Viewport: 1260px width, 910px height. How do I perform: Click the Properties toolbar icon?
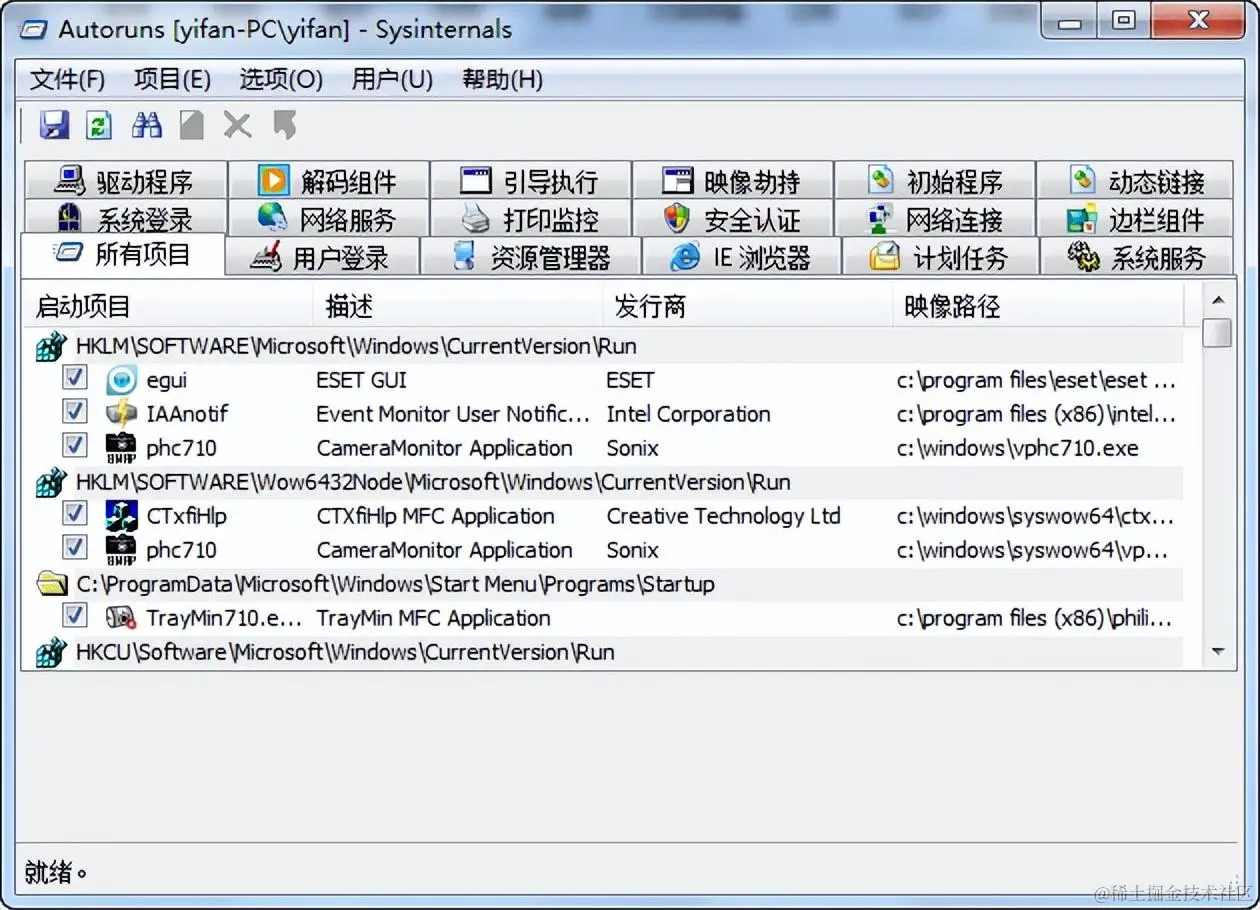(x=192, y=125)
